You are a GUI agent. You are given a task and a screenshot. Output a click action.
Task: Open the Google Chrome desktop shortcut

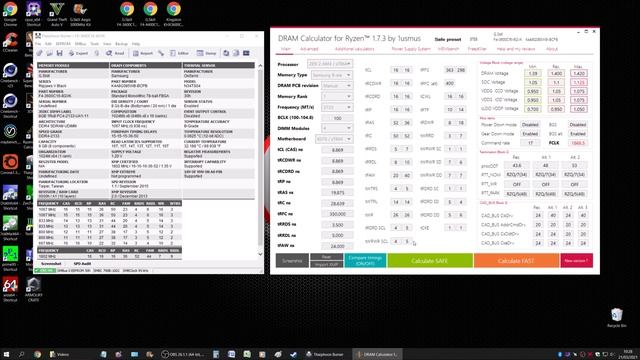[10, 13]
